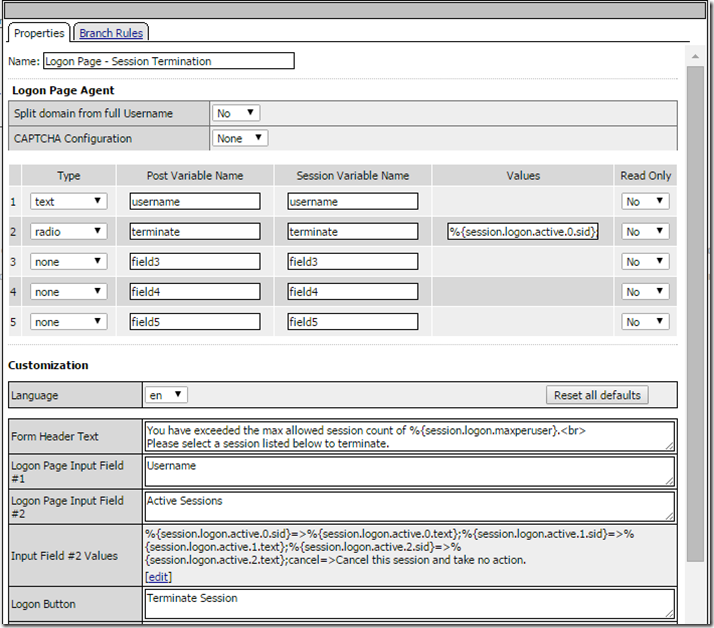The height and width of the screenshot is (628, 714).
Task: Click the edit link under Input Field #2 Values
Action: coord(157,577)
